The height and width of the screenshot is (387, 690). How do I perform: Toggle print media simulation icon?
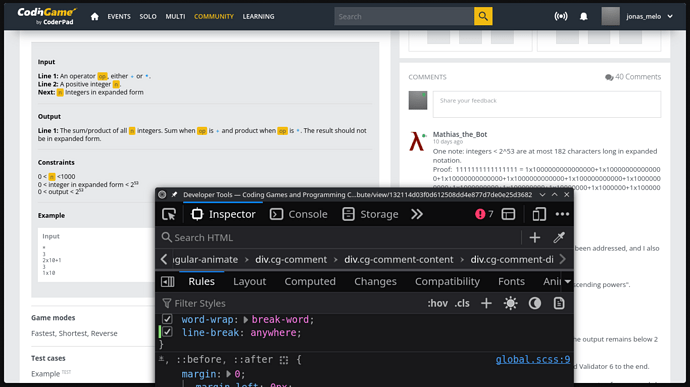[x=559, y=303]
